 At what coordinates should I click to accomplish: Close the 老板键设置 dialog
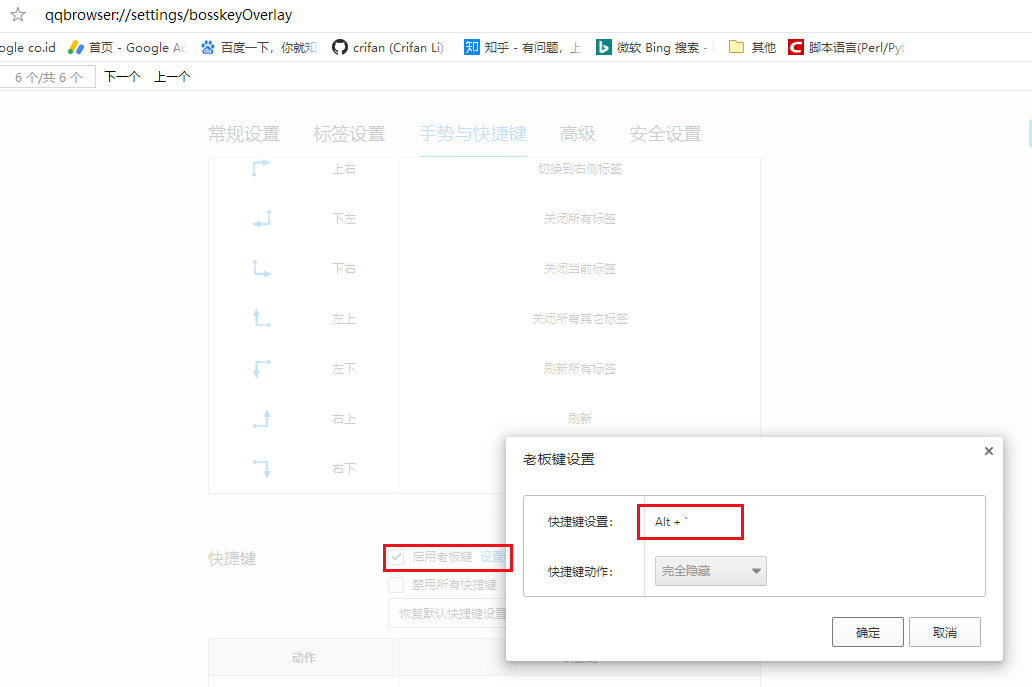pos(988,451)
